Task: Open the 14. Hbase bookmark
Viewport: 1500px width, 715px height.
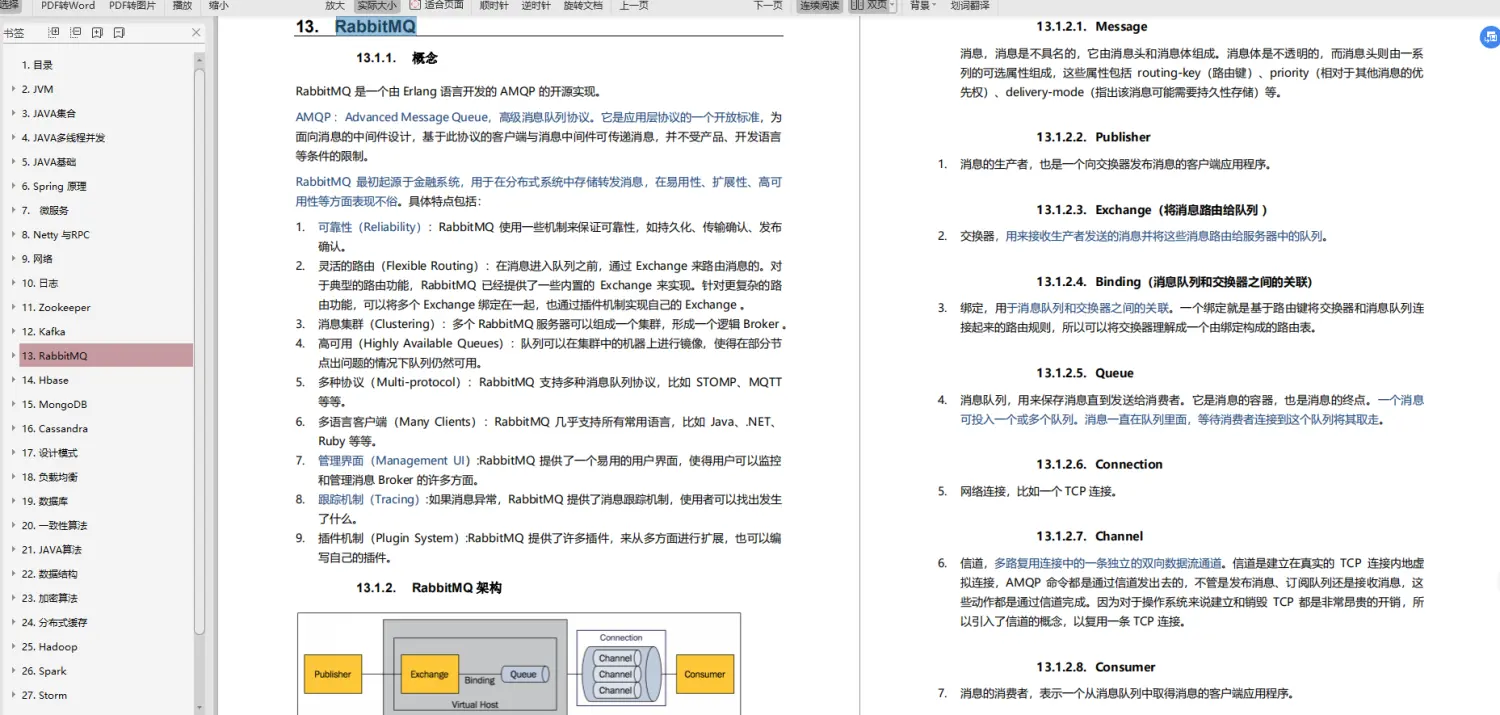Action: [45, 380]
